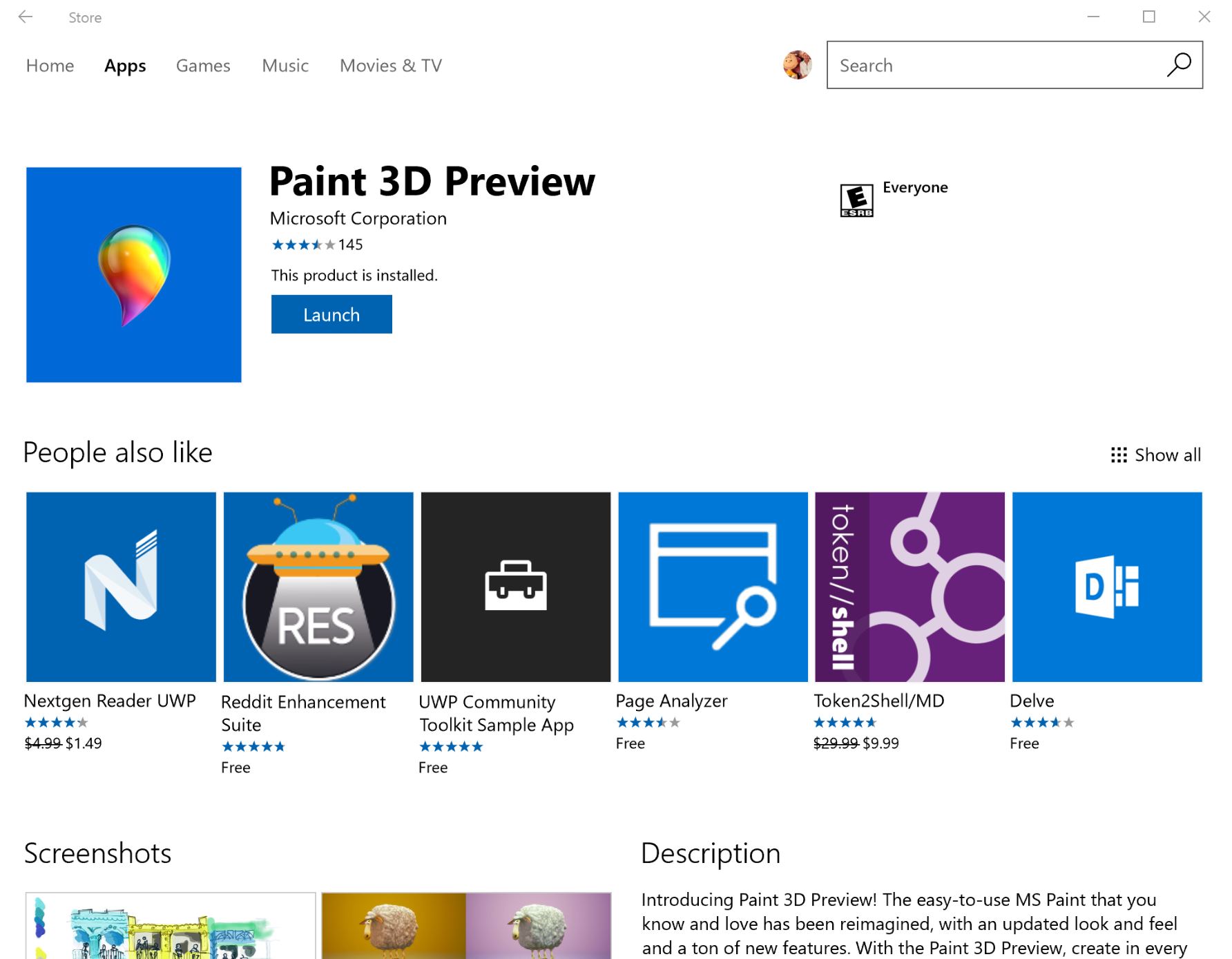
Task: Click the Page Analyzer star rating
Action: pos(648,723)
